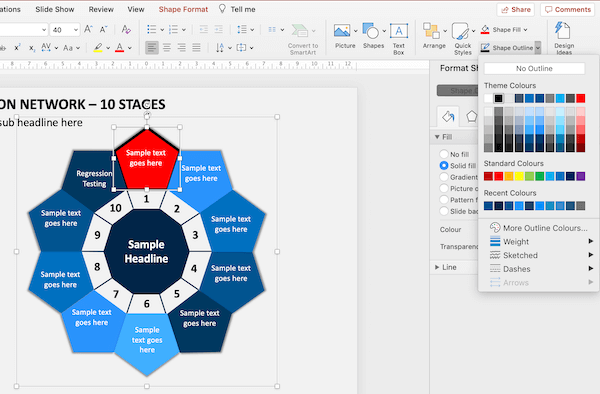Select Effects pentagon icon in Format pane
This screenshot has width=600, height=394.
[471, 116]
